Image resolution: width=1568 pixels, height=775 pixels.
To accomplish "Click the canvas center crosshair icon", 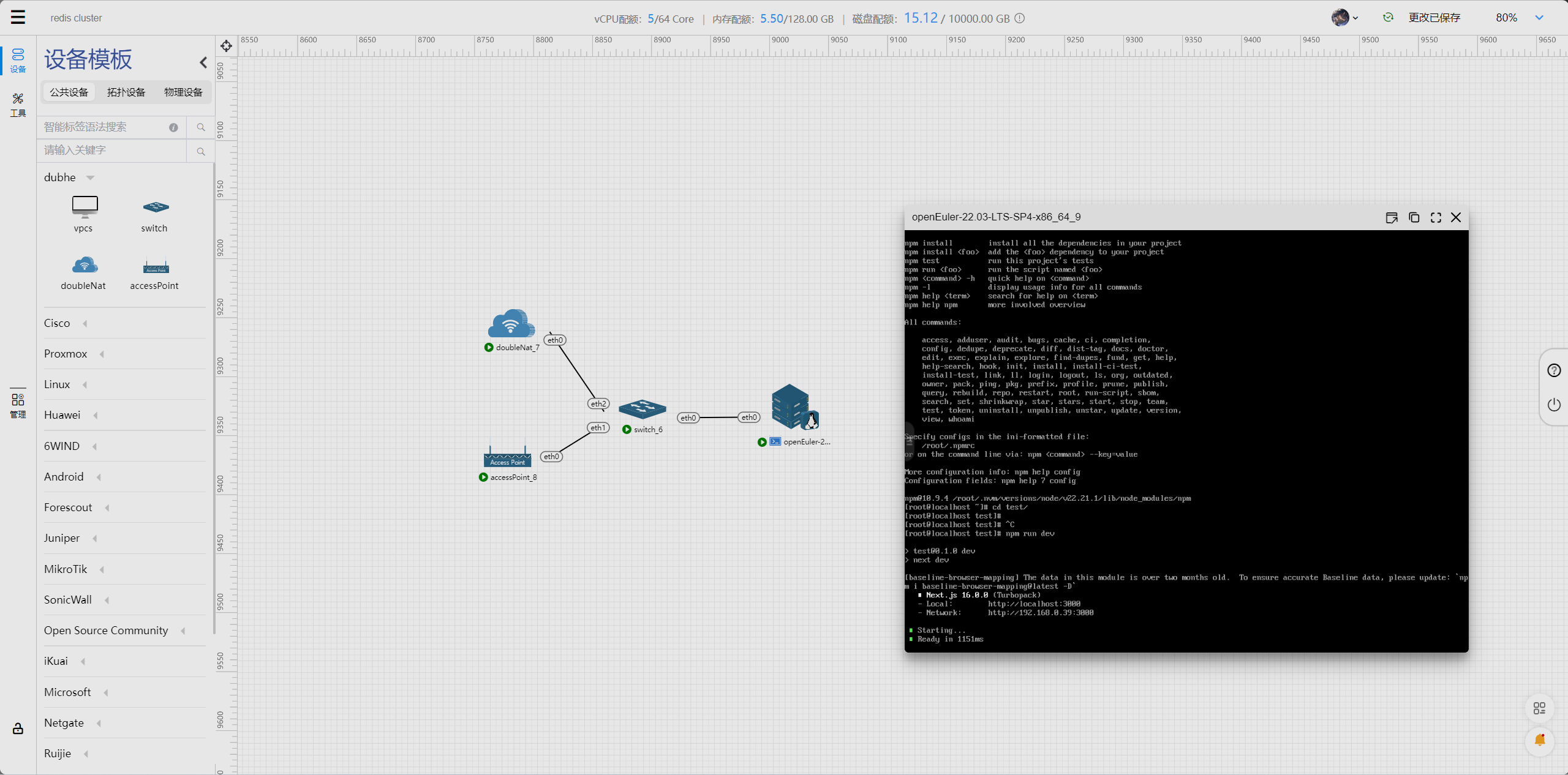I will tap(226, 46).
